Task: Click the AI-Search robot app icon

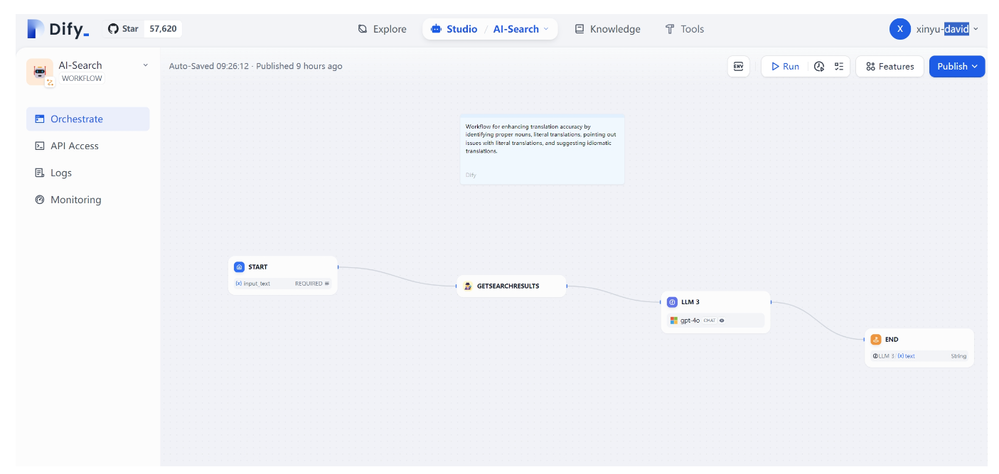Action: 40,72
